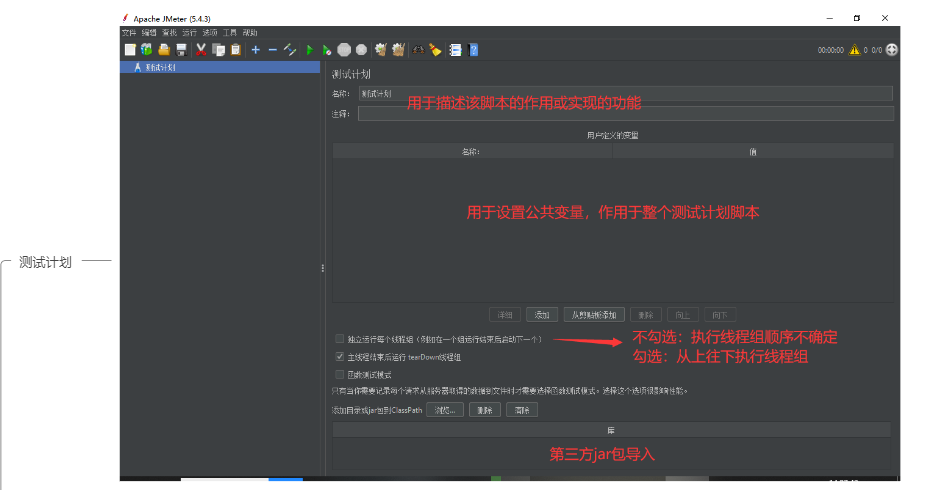Open the 文件 menu
This screenshot has width=951, height=490.
tap(129, 33)
